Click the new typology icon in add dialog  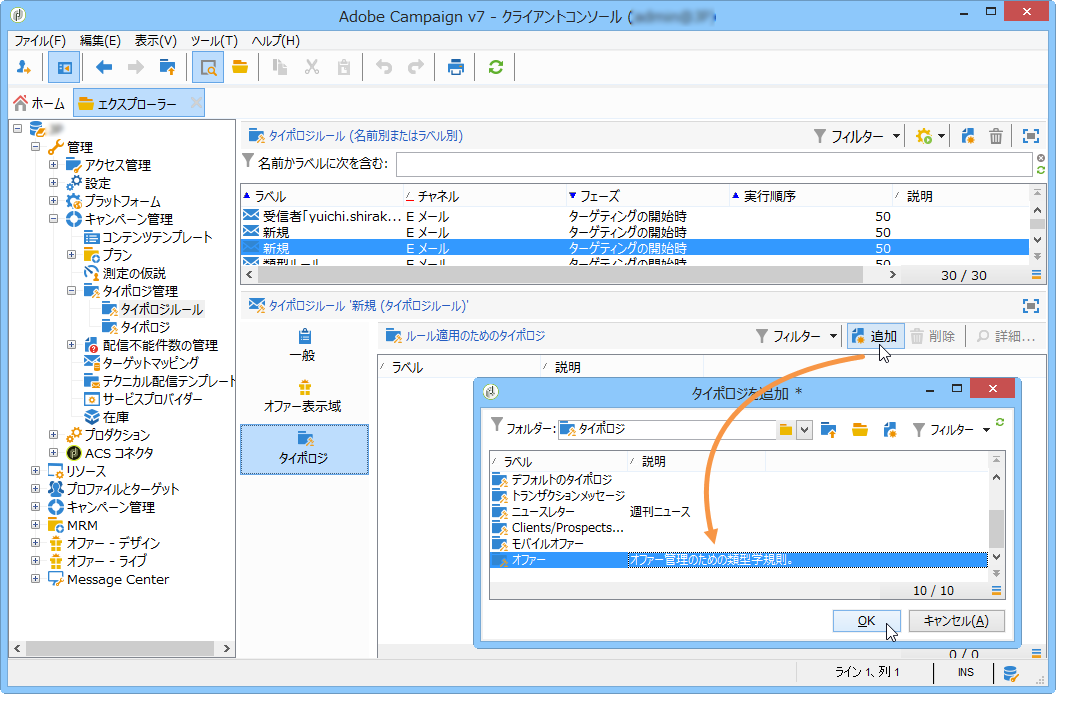[x=890, y=430]
